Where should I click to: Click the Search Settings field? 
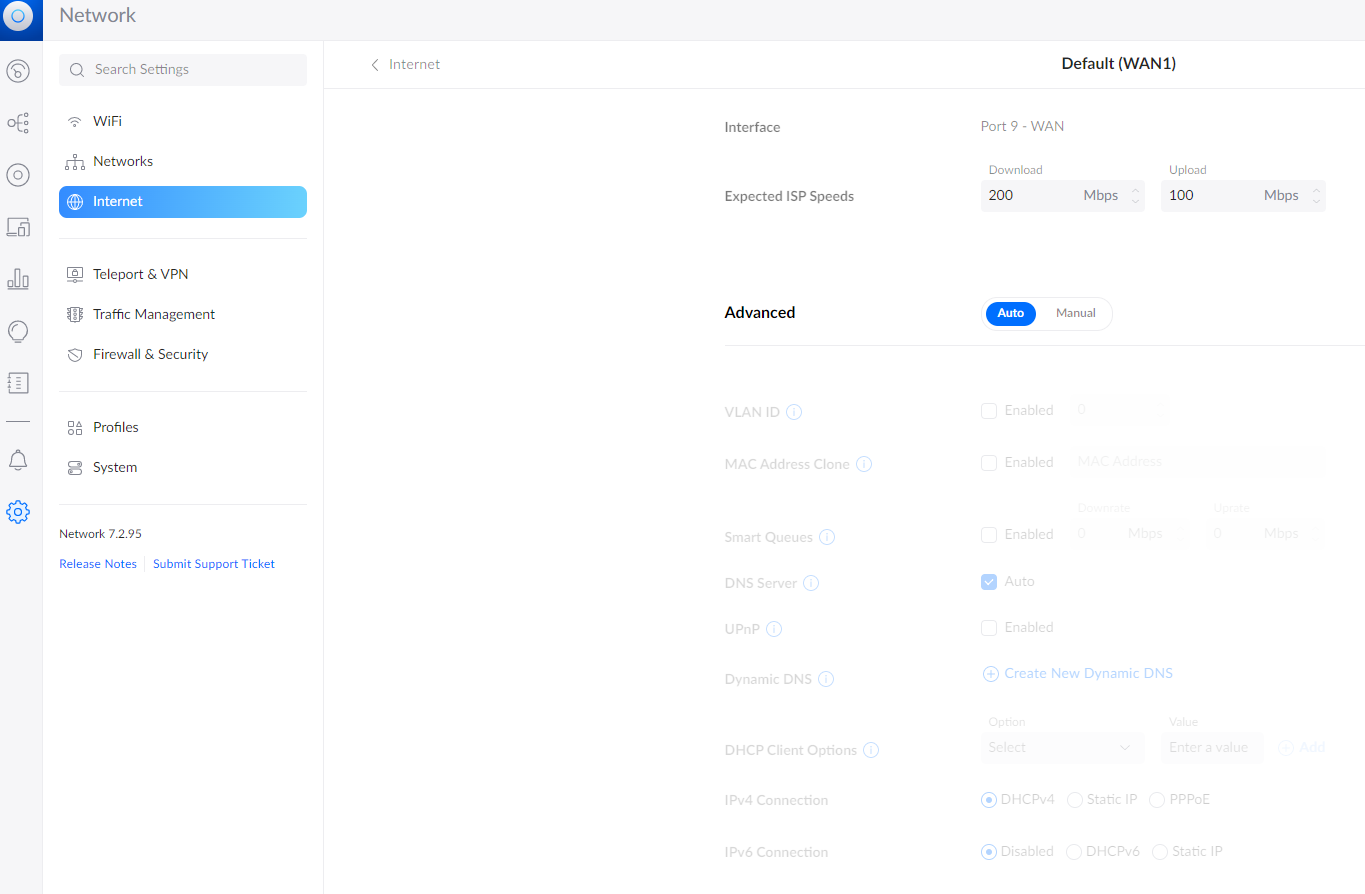click(x=183, y=70)
